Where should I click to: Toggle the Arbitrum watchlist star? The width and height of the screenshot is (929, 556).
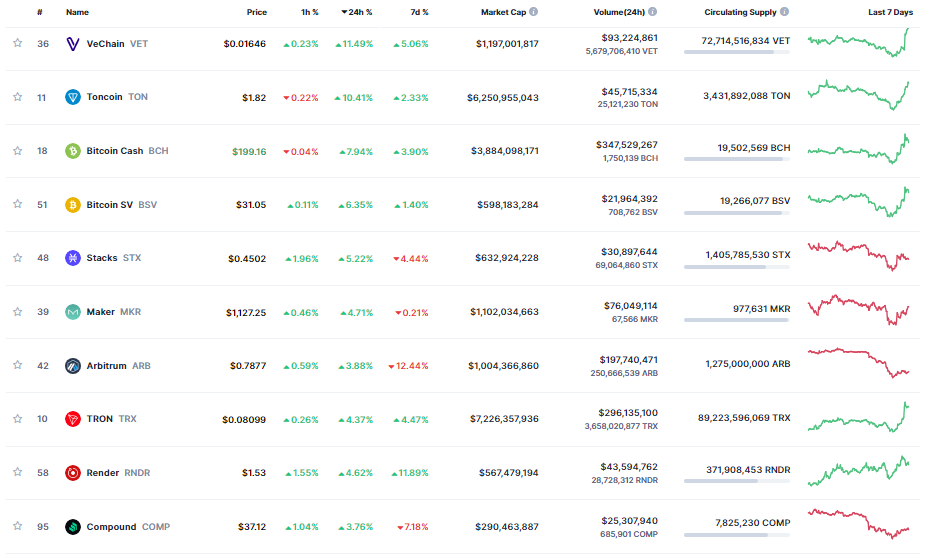click(x=18, y=365)
